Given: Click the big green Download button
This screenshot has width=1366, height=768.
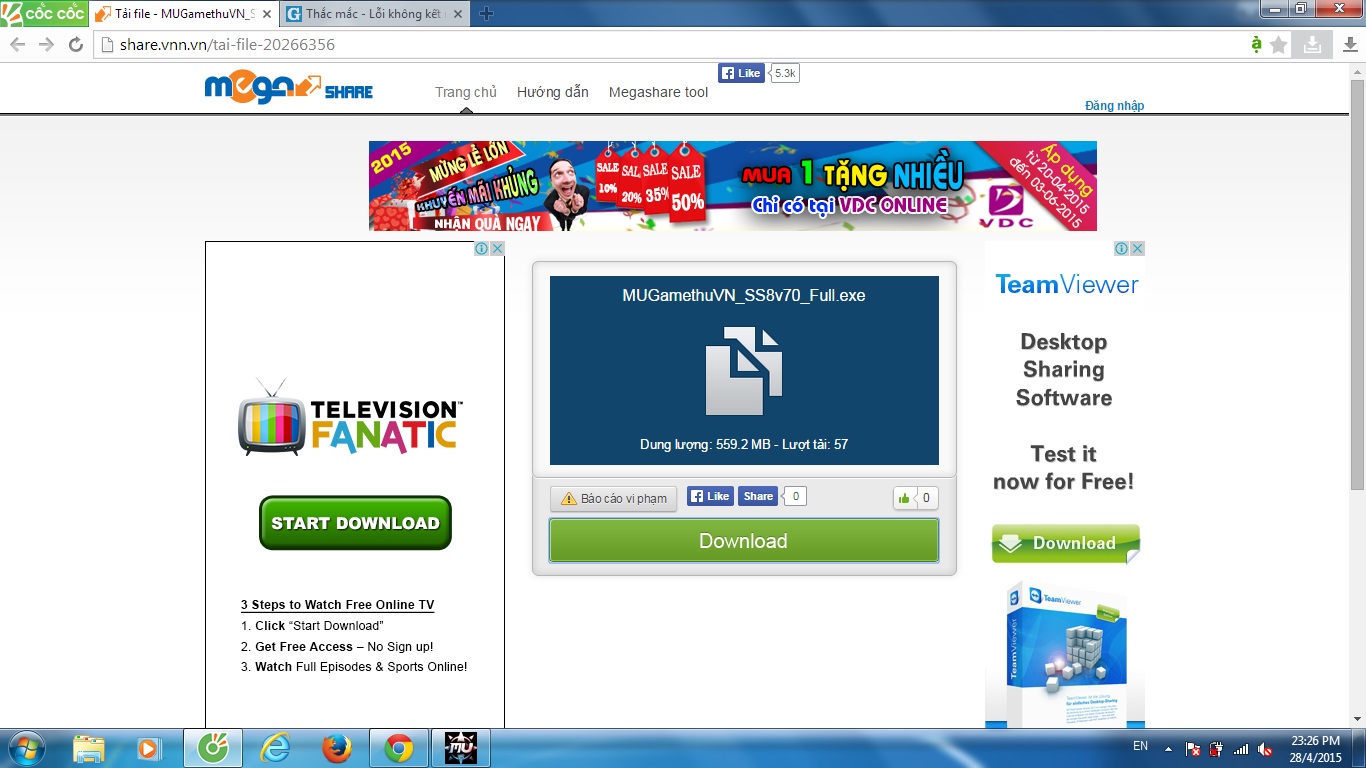Looking at the screenshot, I should (x=744, y=541).
